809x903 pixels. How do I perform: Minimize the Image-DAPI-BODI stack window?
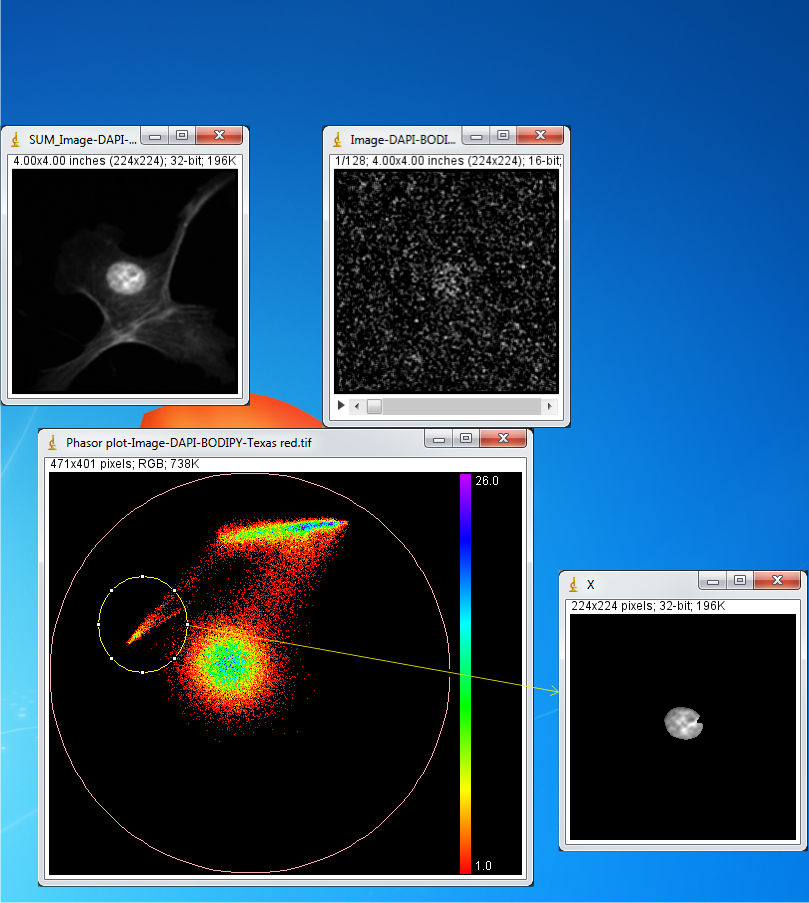(x=476, y=136)
